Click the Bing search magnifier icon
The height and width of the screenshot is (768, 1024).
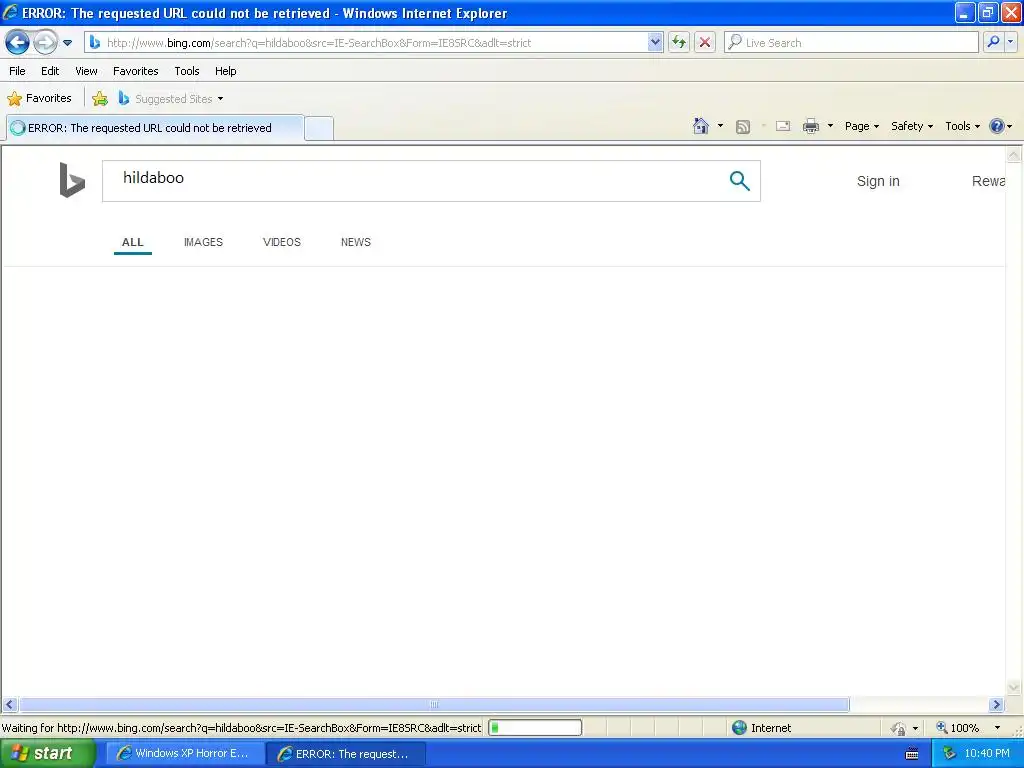[x=739, y=180]
